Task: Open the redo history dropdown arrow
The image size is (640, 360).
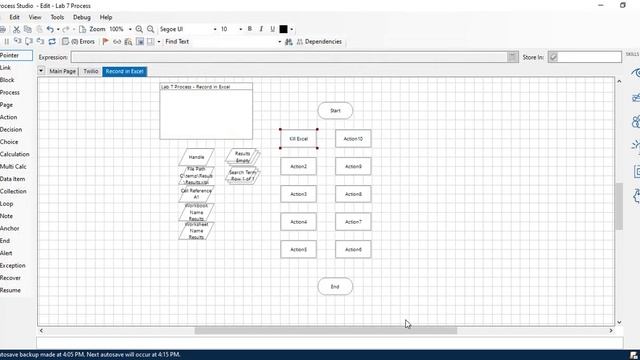Action: pos(73,29)
